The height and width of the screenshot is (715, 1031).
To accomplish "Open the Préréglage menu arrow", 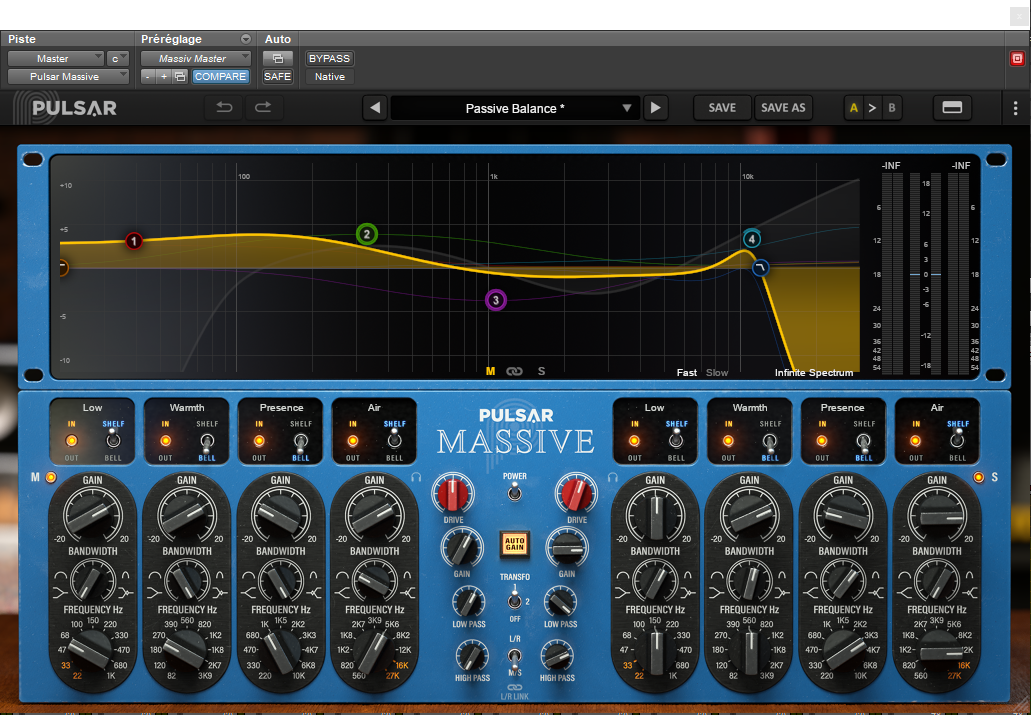I will 245,39.
